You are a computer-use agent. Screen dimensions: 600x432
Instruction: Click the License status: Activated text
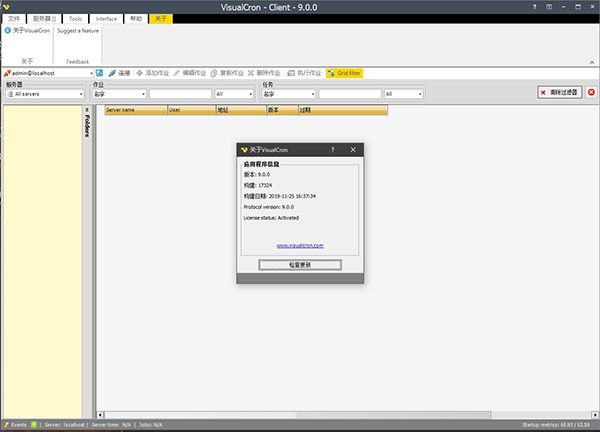point(271,218)
